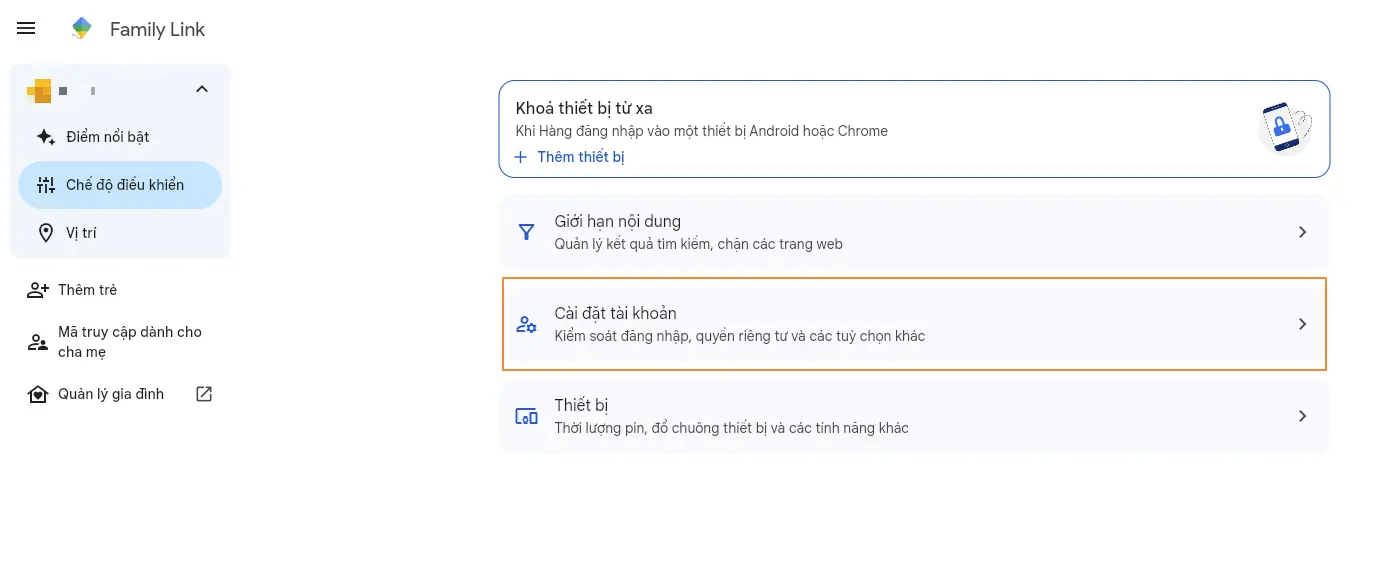
Task: Click the filter icon in Giới hạn nội dung
Action: click(x=526, y=232)
